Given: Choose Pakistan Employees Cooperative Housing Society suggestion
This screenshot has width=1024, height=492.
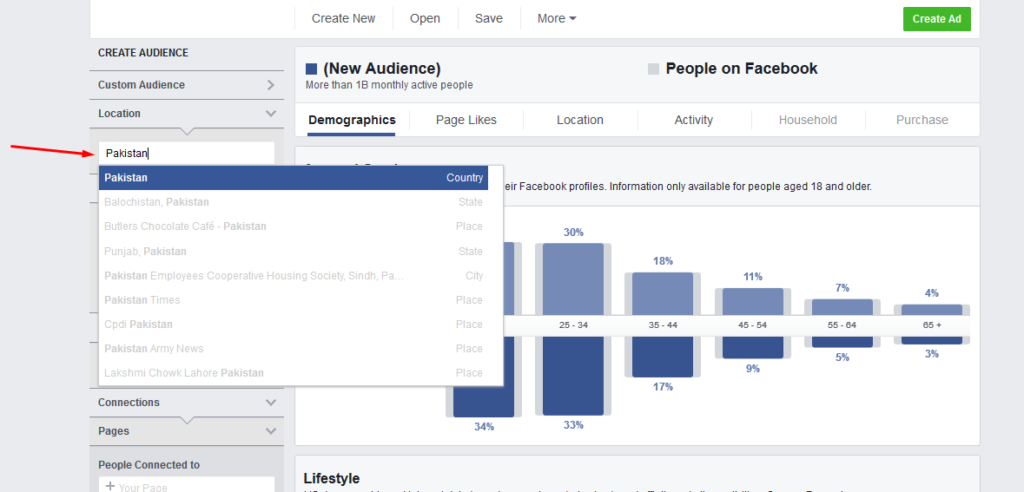Looking at the screenshot, I should tap(293, 276).
